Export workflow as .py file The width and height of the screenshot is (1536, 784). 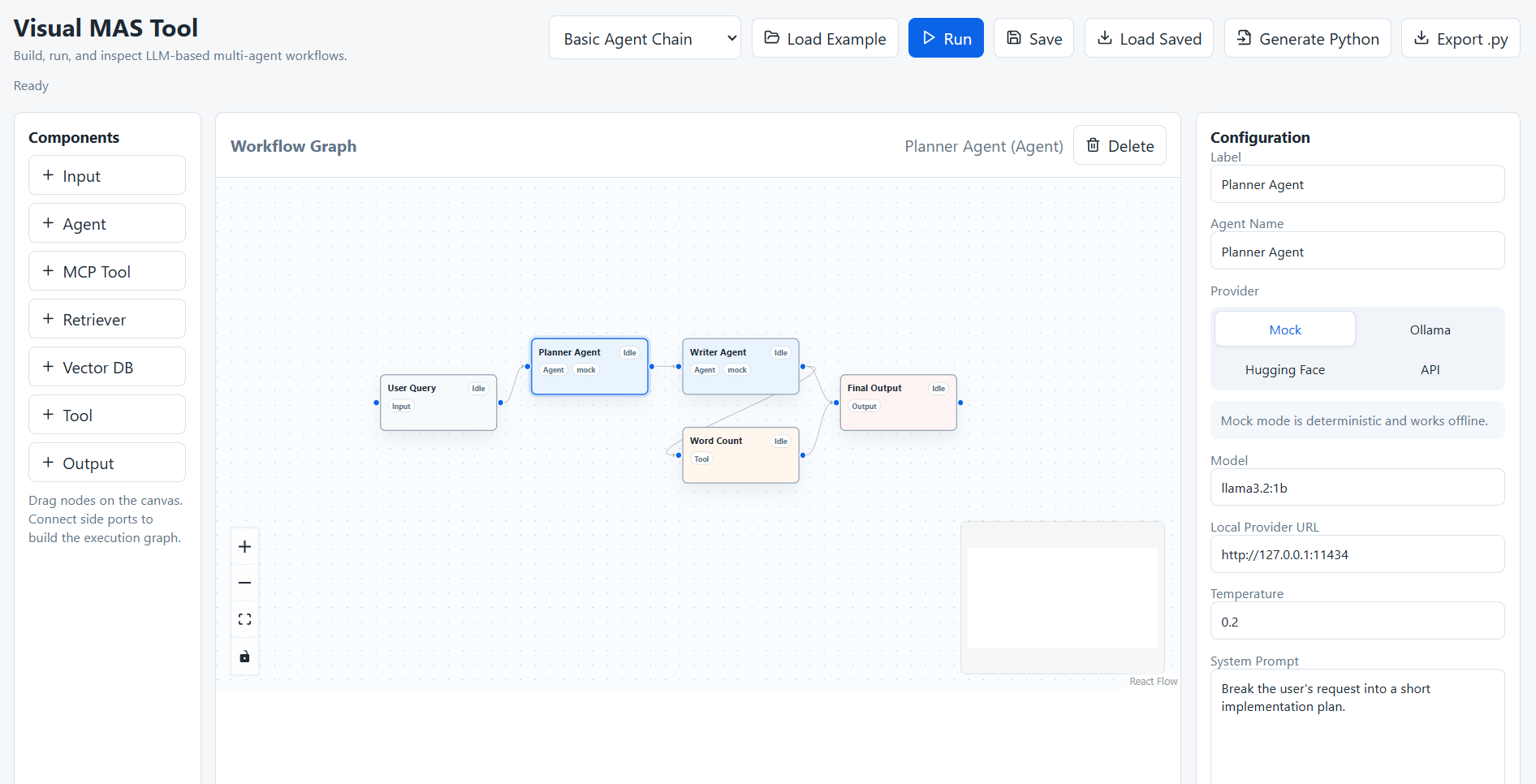point(1460,38)
